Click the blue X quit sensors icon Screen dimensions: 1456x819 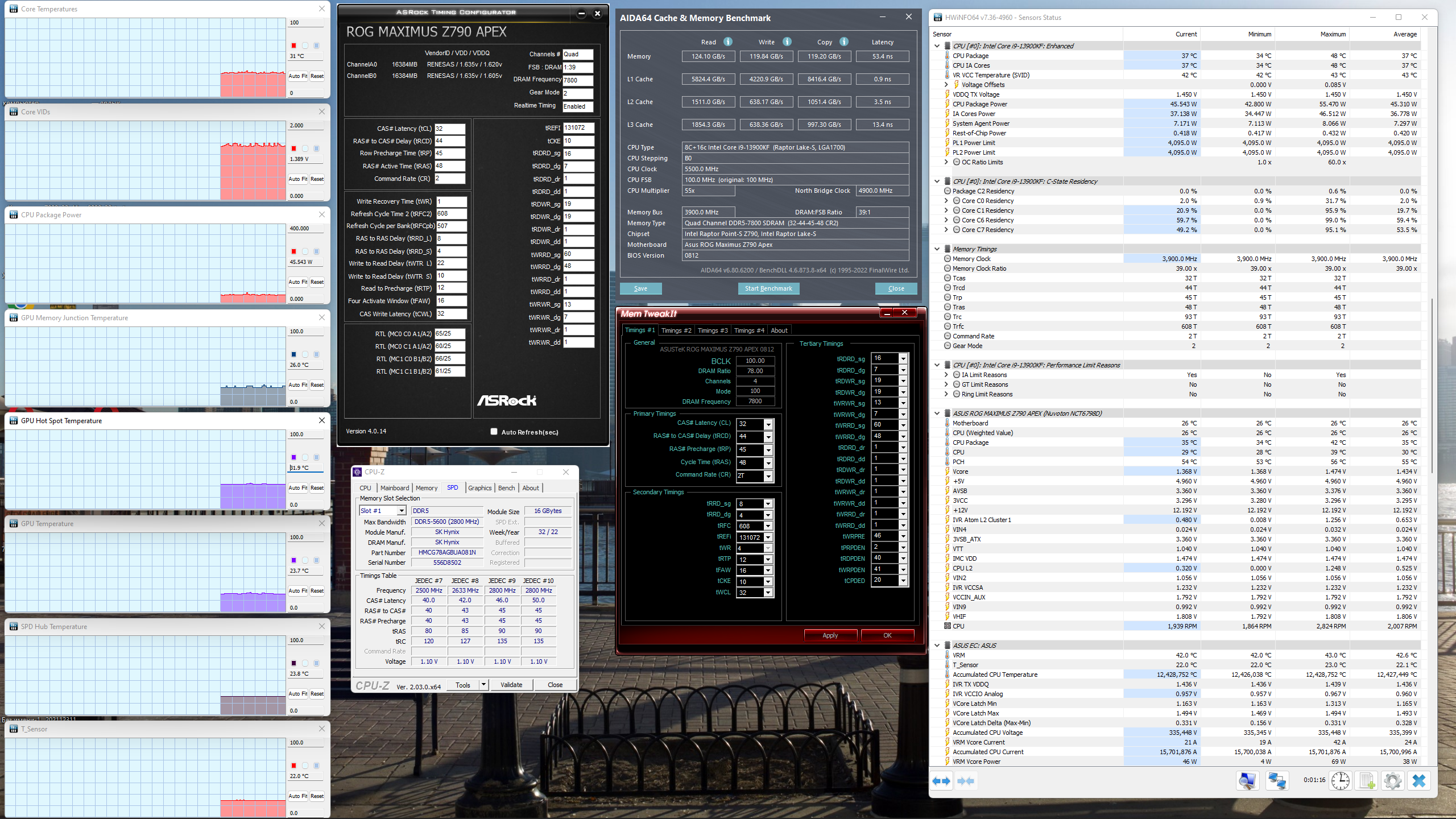click(1419, 781)
